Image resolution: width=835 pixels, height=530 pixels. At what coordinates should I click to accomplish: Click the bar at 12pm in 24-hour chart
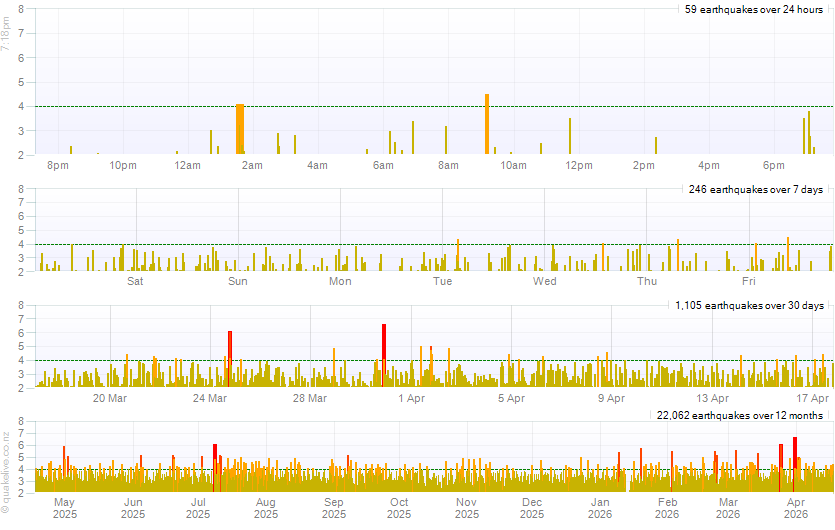[x=570, y=136]
